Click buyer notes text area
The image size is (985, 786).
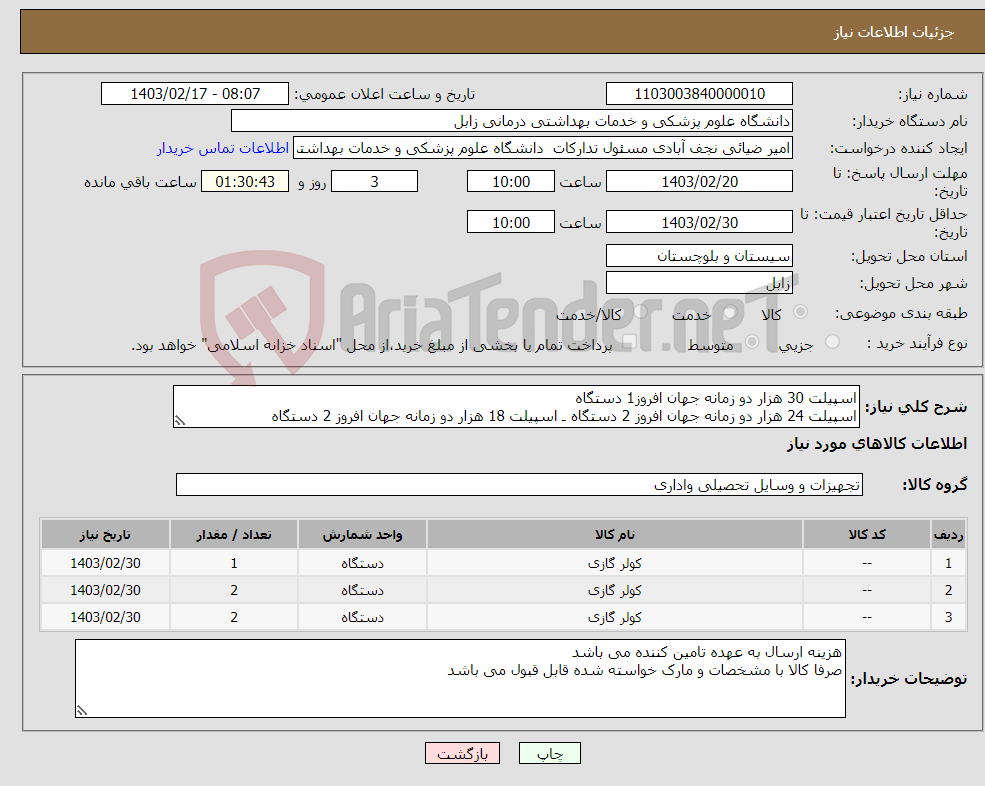460,679
